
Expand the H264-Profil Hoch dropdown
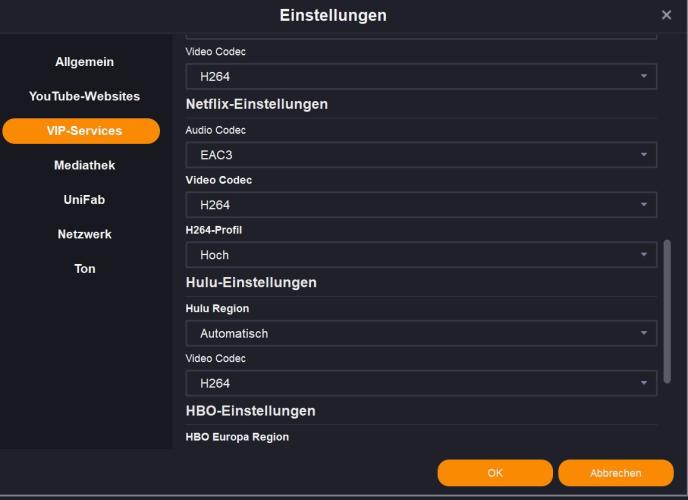pos(420,255)
